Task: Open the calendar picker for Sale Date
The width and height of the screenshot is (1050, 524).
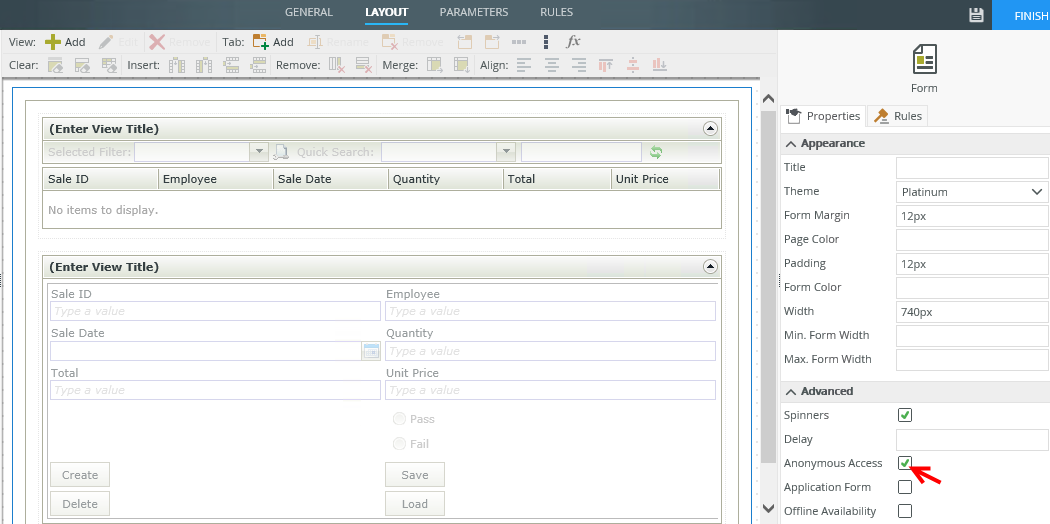Action: pyautogui.click(x=371, y=351)
